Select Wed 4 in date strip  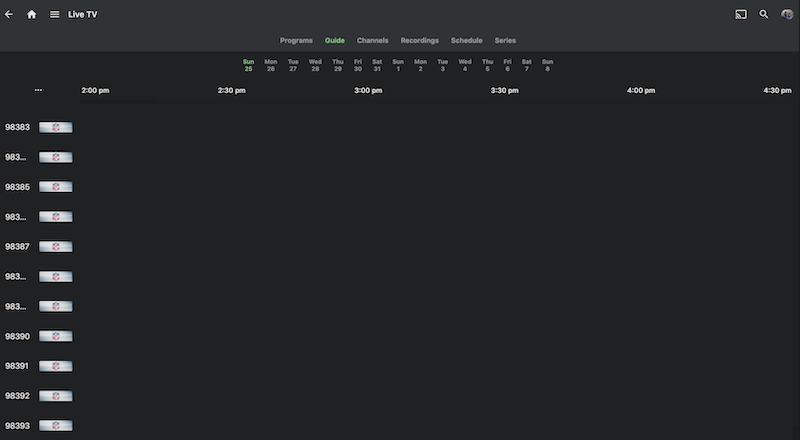(x=465, y=65)
